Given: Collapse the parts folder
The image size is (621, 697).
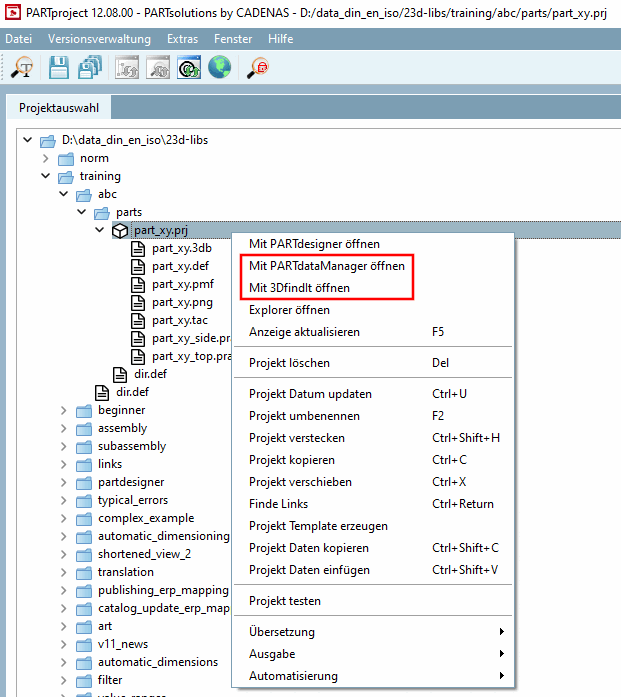Looking at the screenshot, I should (x=81, y=212).
